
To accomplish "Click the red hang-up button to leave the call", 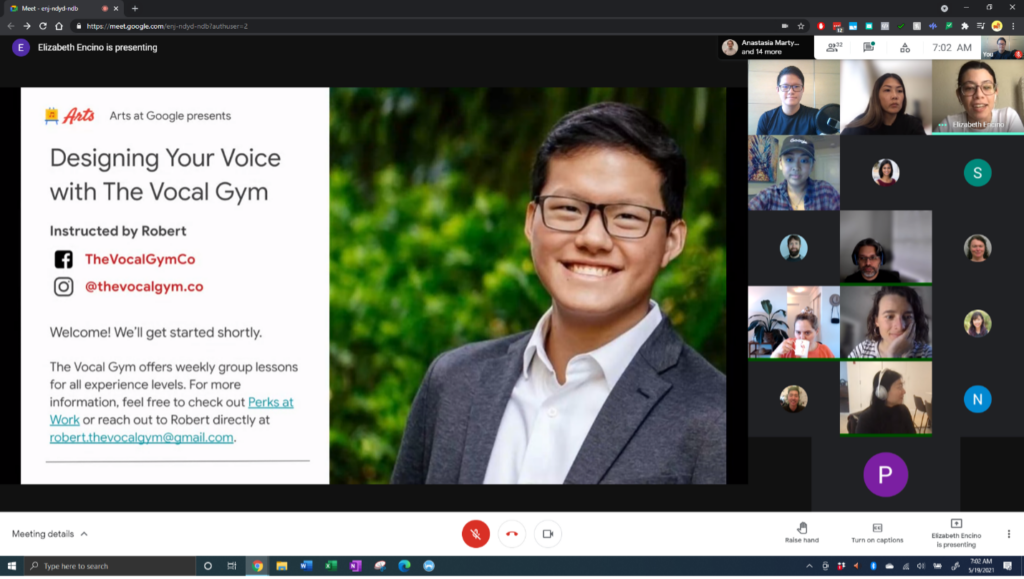I will pyautogui.click(x=511, y=534).
